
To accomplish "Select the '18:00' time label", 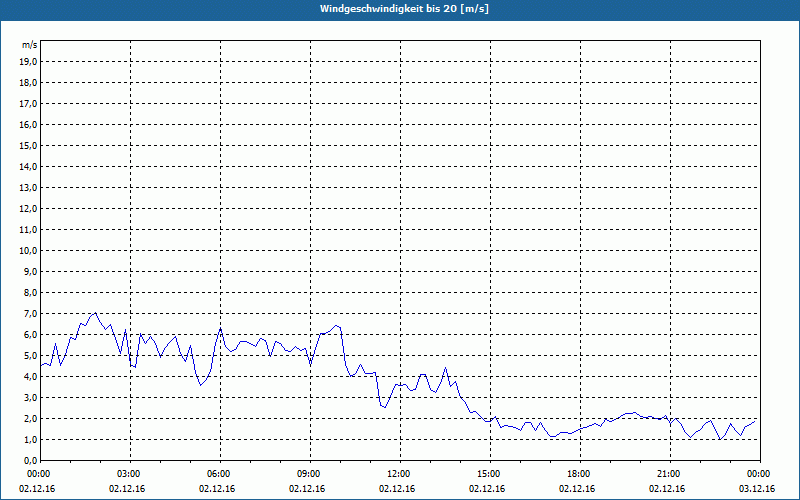I will point(579,474).
